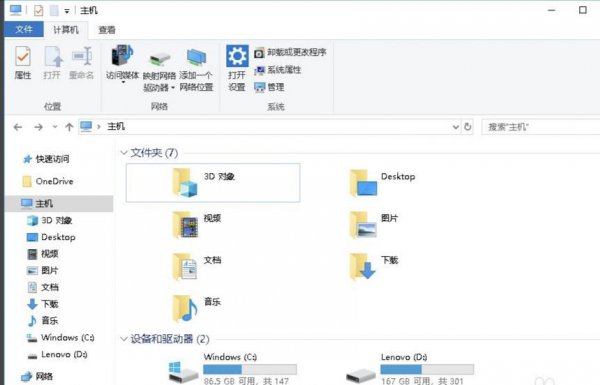
Task: Select the Desktop folder in main pane
Action: [383, 183]
